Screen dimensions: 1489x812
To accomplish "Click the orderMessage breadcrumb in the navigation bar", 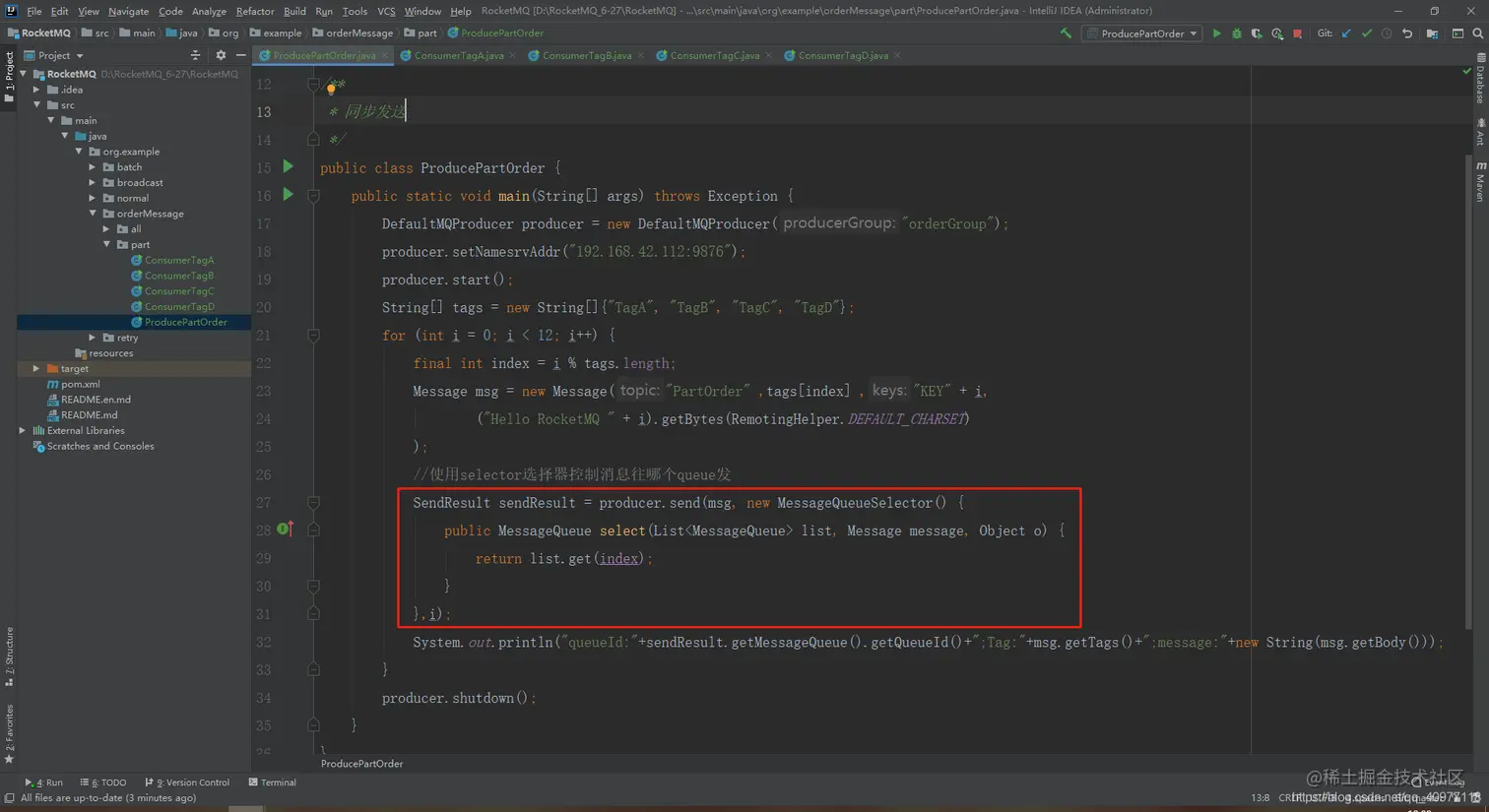I will coord(353,33).
